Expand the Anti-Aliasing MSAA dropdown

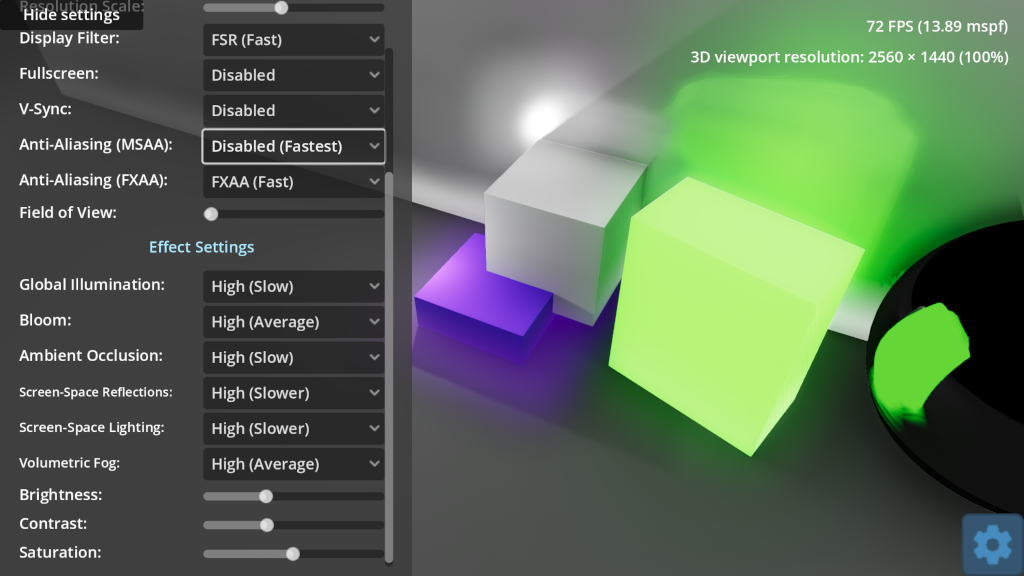(x=293, y=145)
